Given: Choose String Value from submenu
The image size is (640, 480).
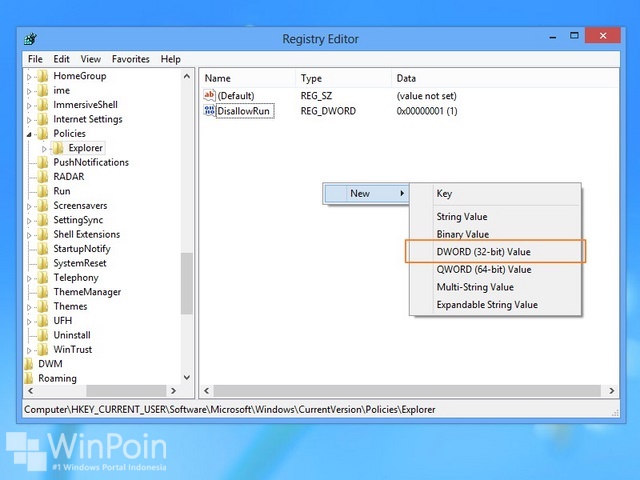Looking at the screenshot, I should click(x=495, y=217).
